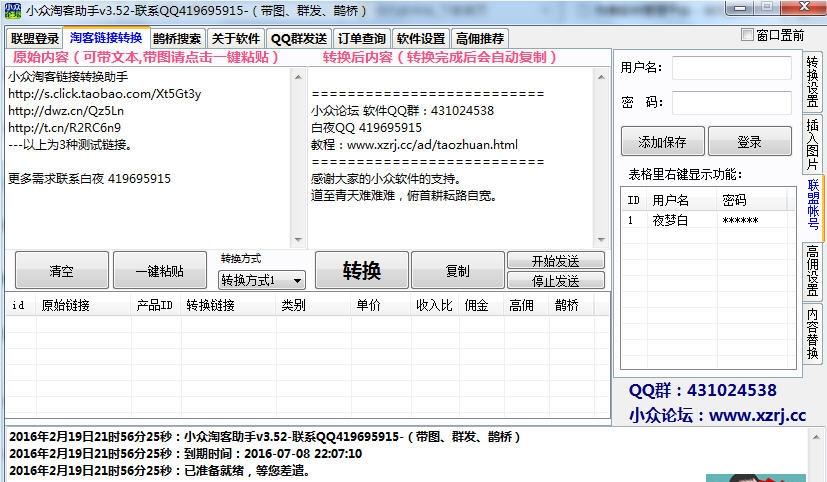The height and width of the screenshot is (482, 827).
Task: Click the 复制 button
Action: pyautogui.click(x=457, y=271)
